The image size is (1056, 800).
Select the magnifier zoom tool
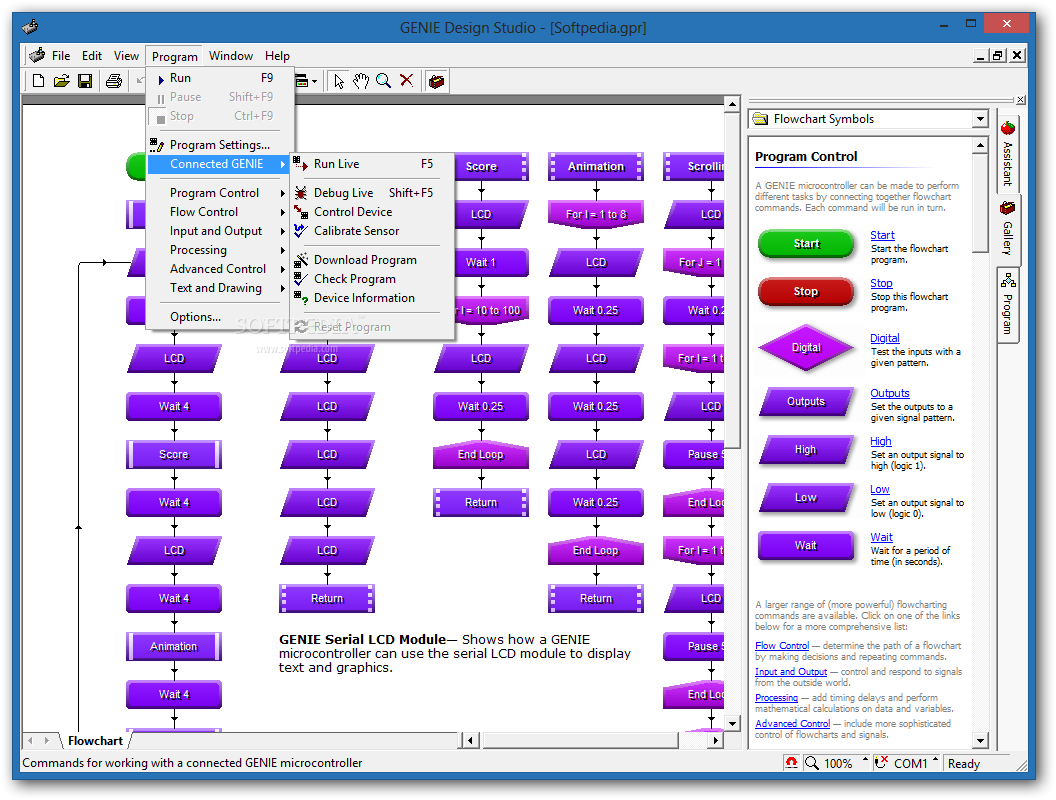coord(384,81)
